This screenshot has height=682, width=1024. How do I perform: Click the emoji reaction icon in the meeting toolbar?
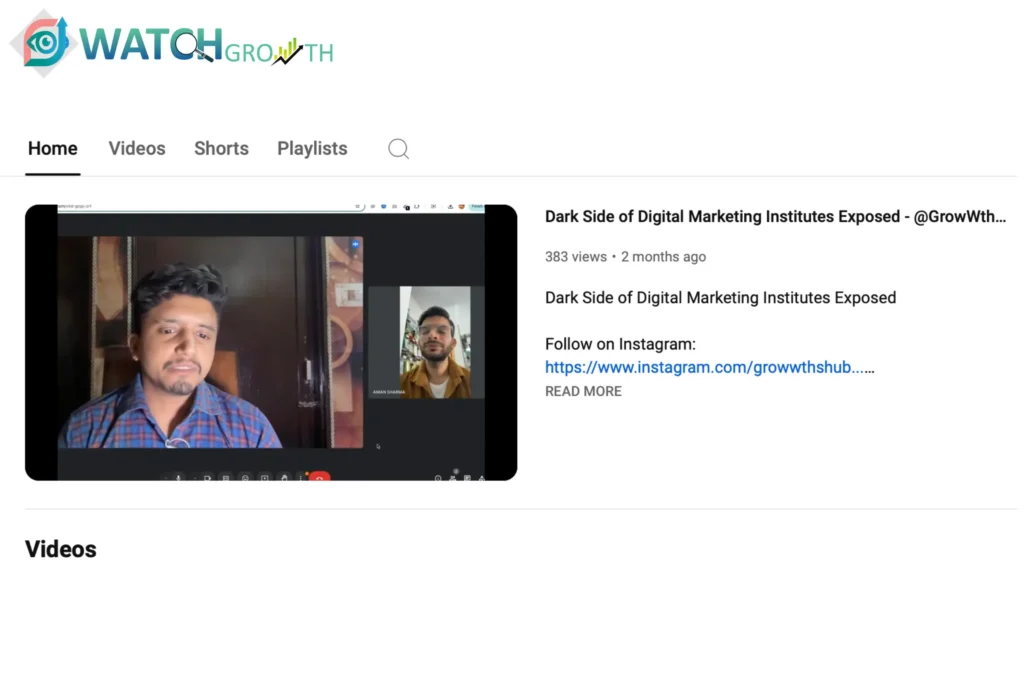[245, 478]
